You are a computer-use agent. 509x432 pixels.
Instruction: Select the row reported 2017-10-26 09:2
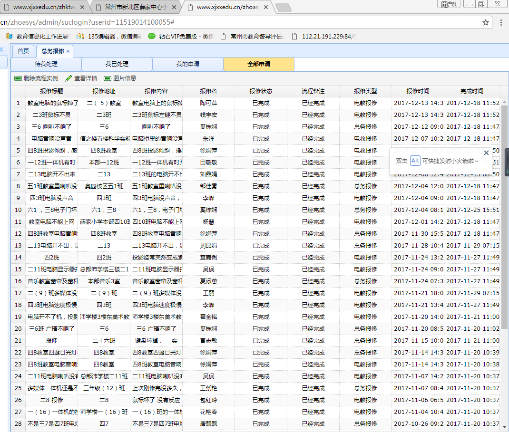256,424
